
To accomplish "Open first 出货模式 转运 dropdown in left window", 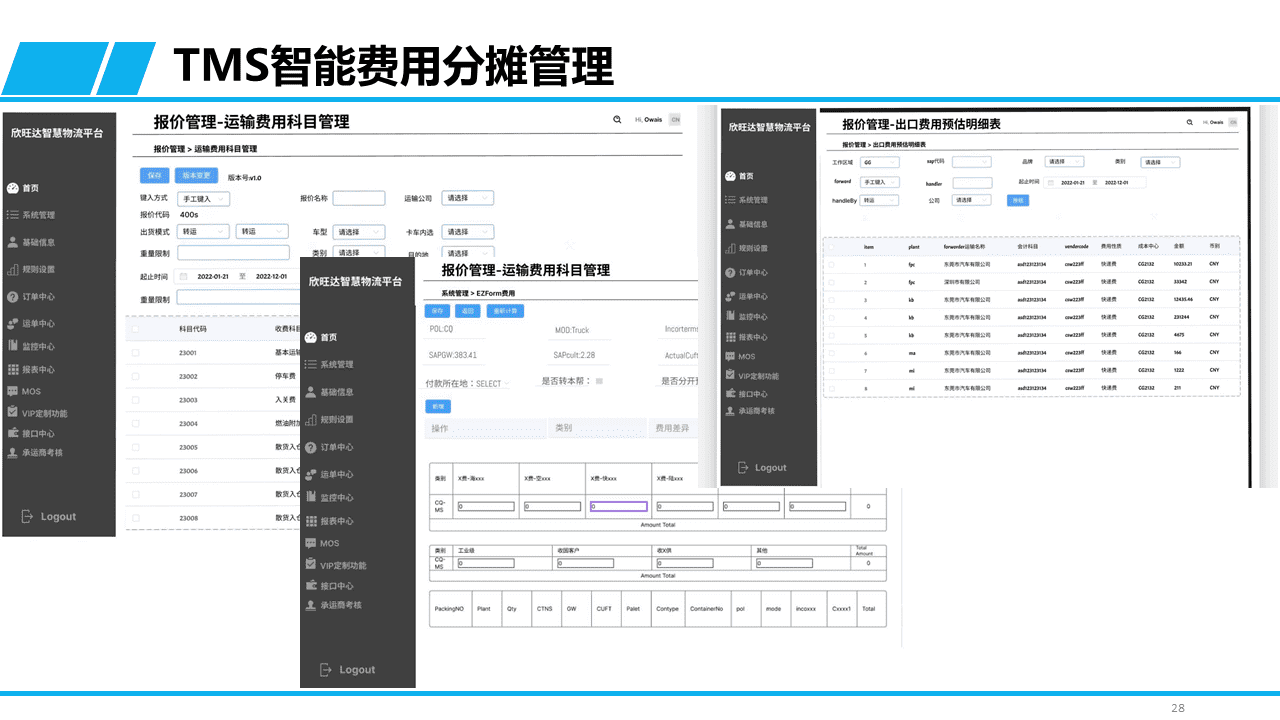I will pos(204,231).
